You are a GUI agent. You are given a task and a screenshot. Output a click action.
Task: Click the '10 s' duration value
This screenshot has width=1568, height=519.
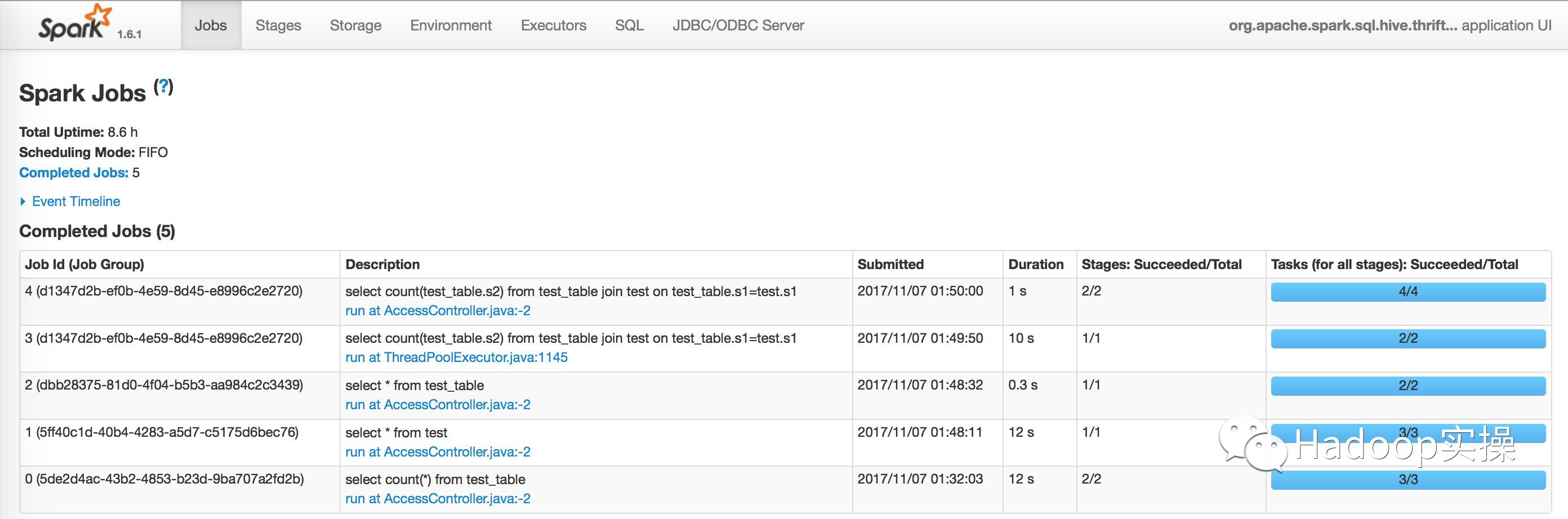(x=1021, y=338)
